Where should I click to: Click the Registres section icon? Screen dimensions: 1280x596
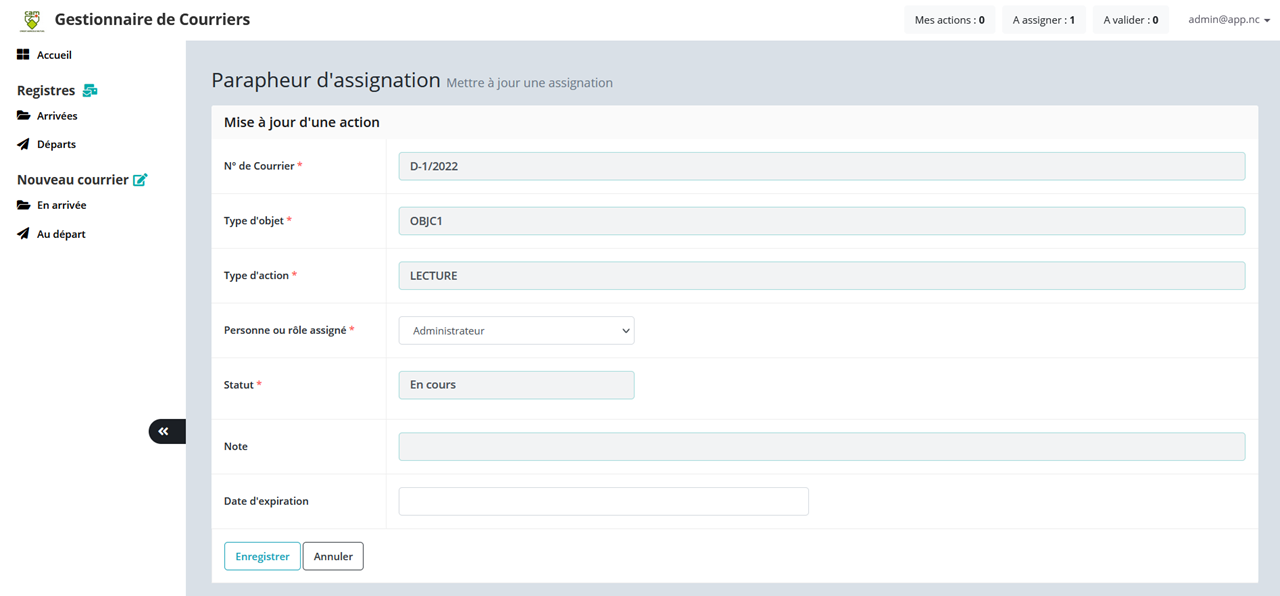(x=90, y=91)
